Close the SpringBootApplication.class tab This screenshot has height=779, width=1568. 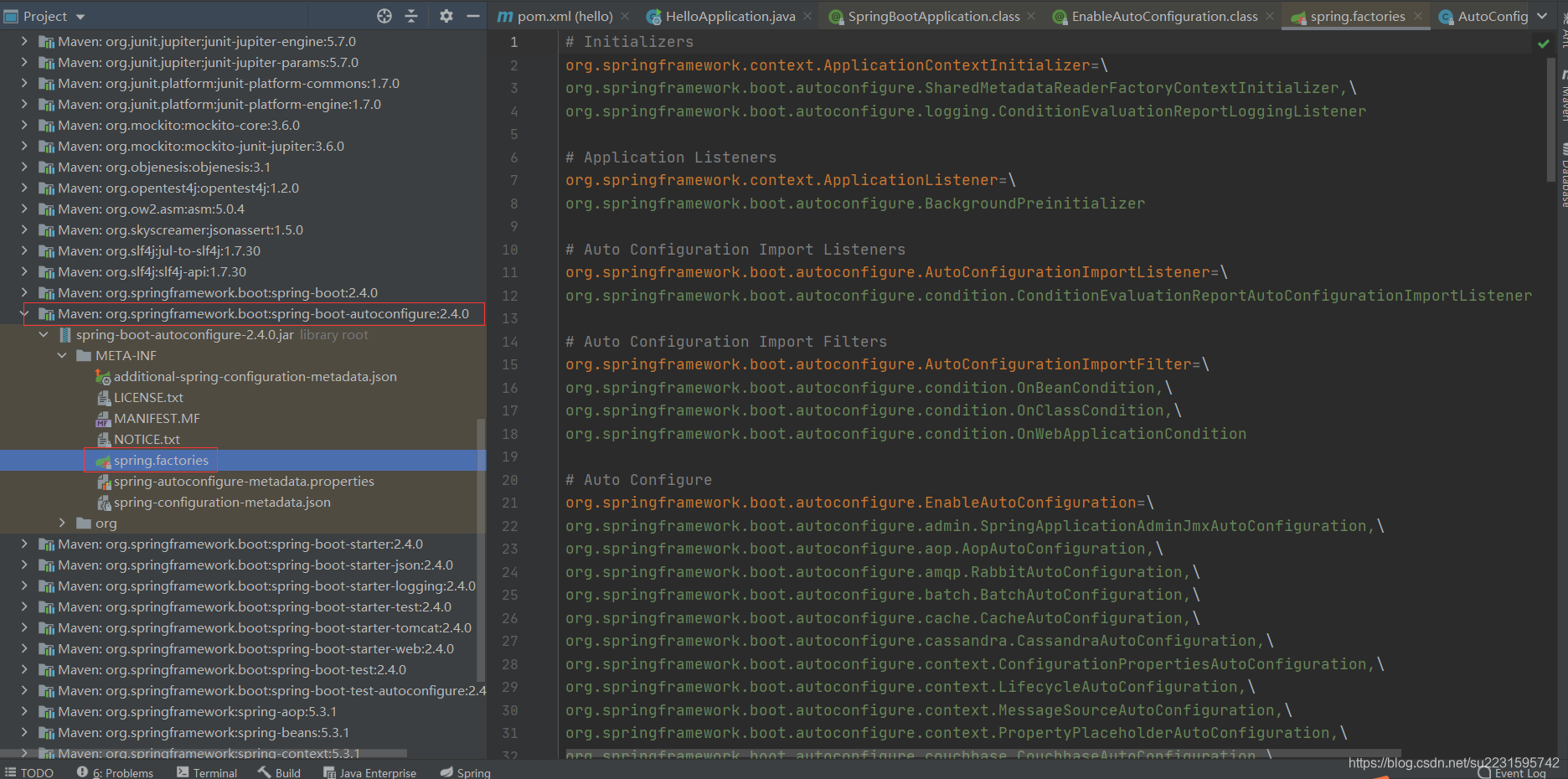[1031, 16]
